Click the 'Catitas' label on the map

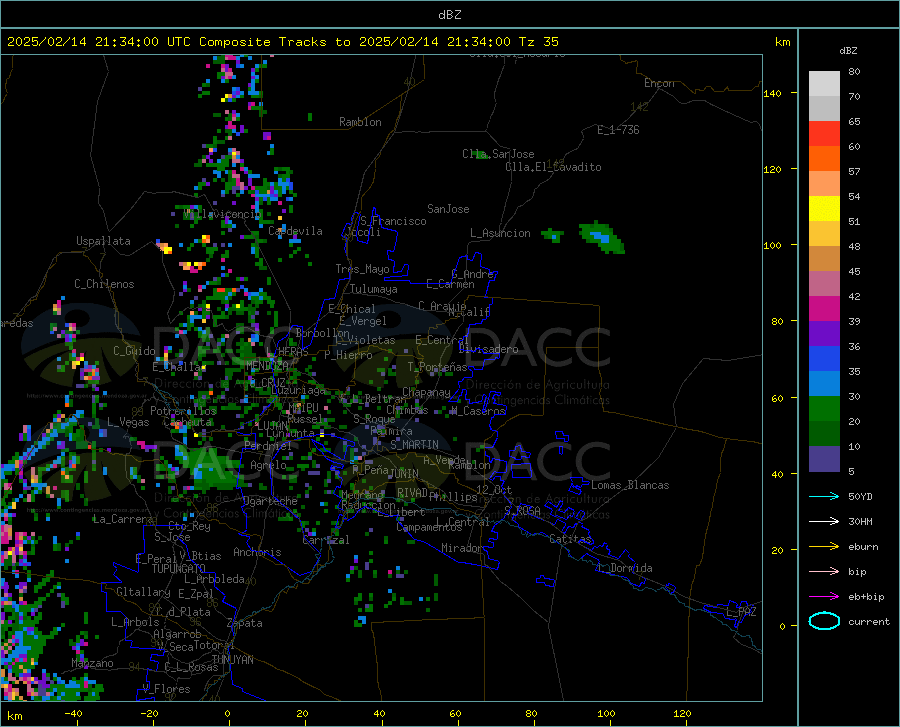571,539
